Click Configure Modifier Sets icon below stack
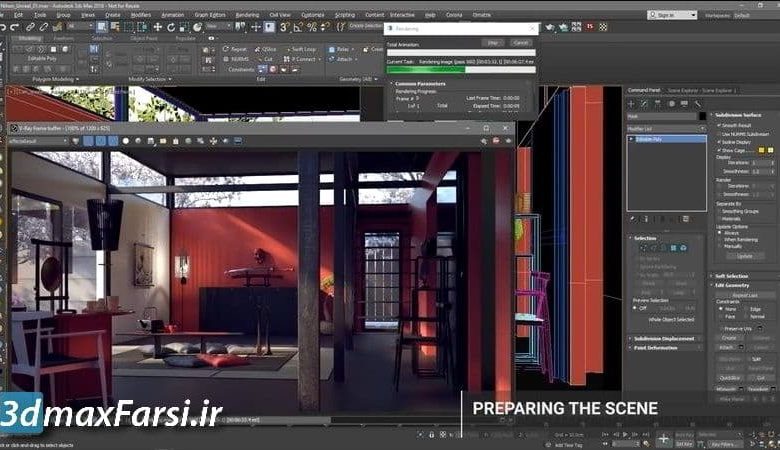The height and width of the screenshot is (450, 780). pyautogui.click(x=685, y=219)
